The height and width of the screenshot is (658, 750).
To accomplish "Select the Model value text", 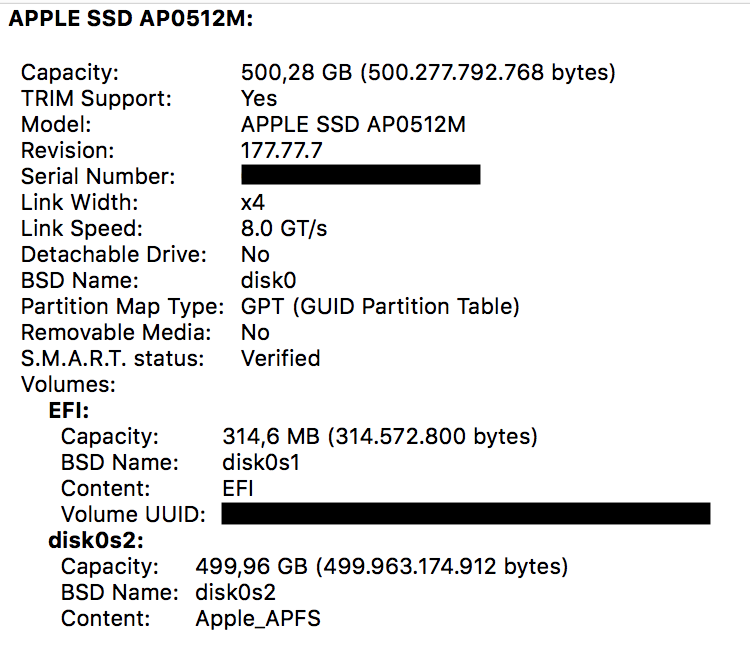I will click(x=353, y=125).
